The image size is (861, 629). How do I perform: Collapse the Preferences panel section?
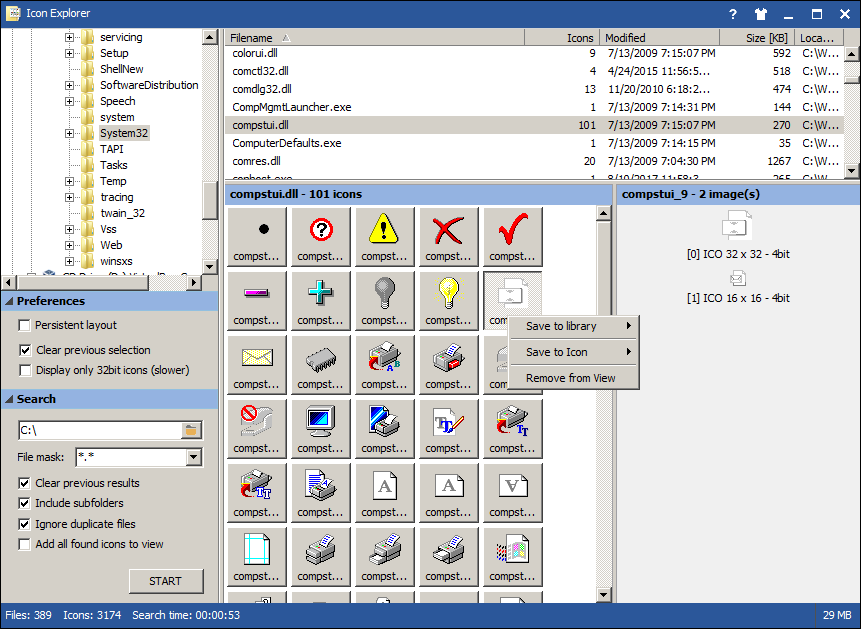[9, 301]
